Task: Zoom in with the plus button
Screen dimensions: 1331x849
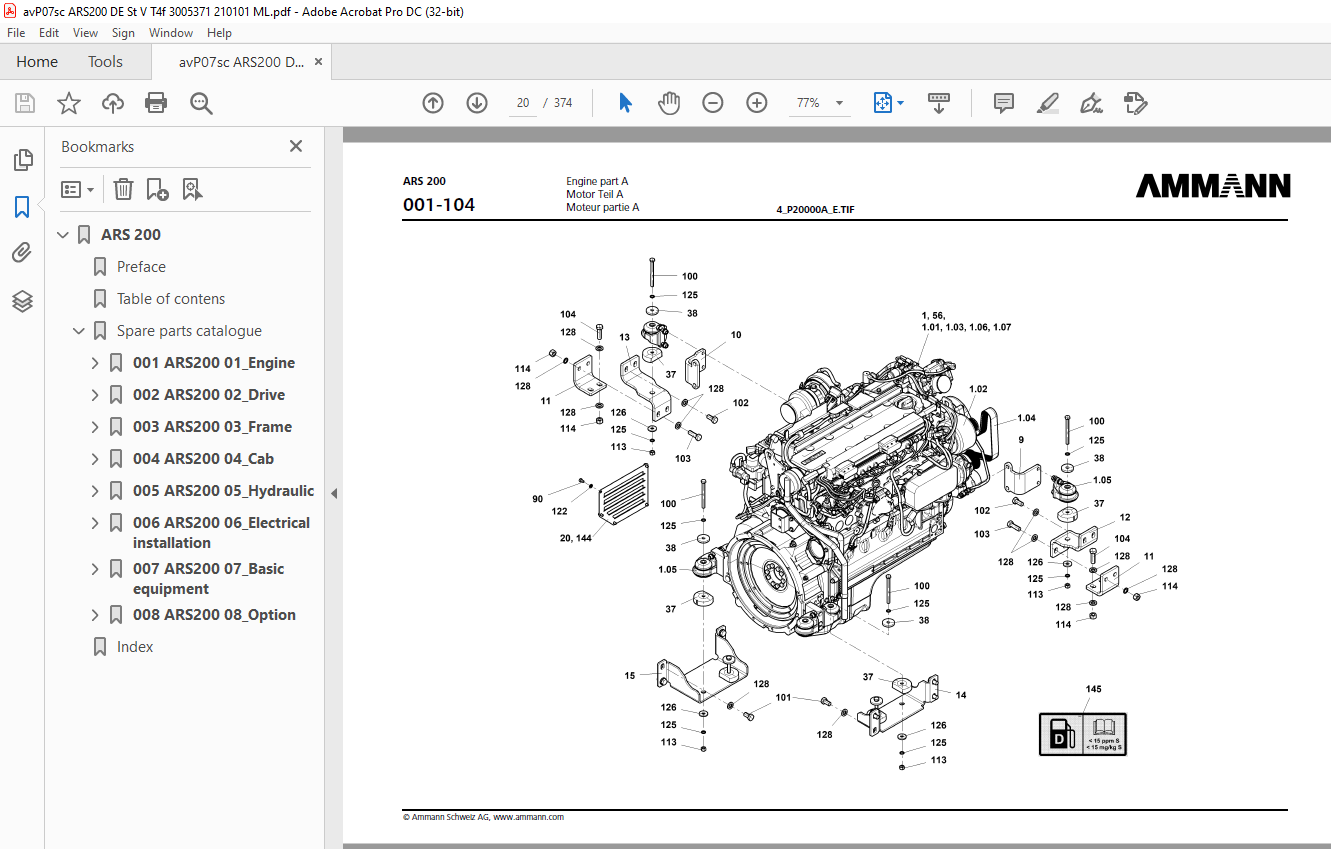Action: coord(757,103)
